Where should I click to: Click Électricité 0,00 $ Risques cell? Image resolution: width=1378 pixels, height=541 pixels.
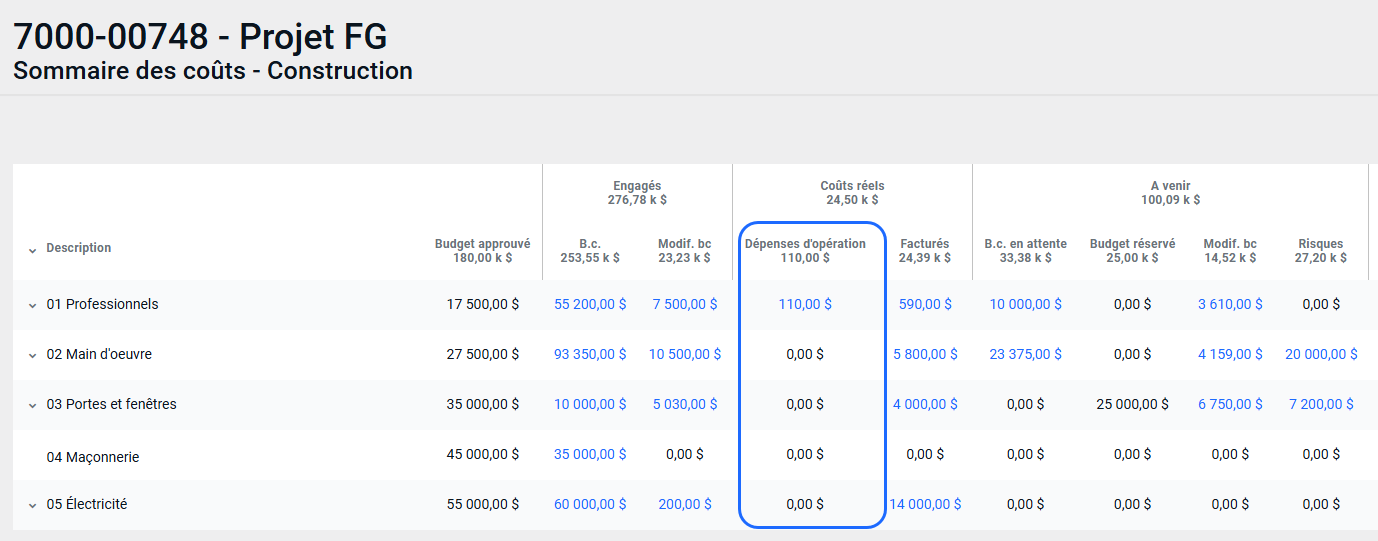coord(1321,504)
